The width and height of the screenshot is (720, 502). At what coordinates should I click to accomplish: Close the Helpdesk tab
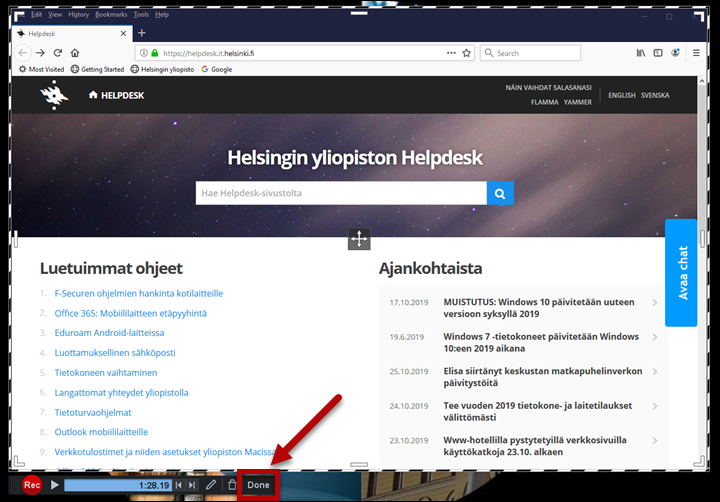coord(123,34)
